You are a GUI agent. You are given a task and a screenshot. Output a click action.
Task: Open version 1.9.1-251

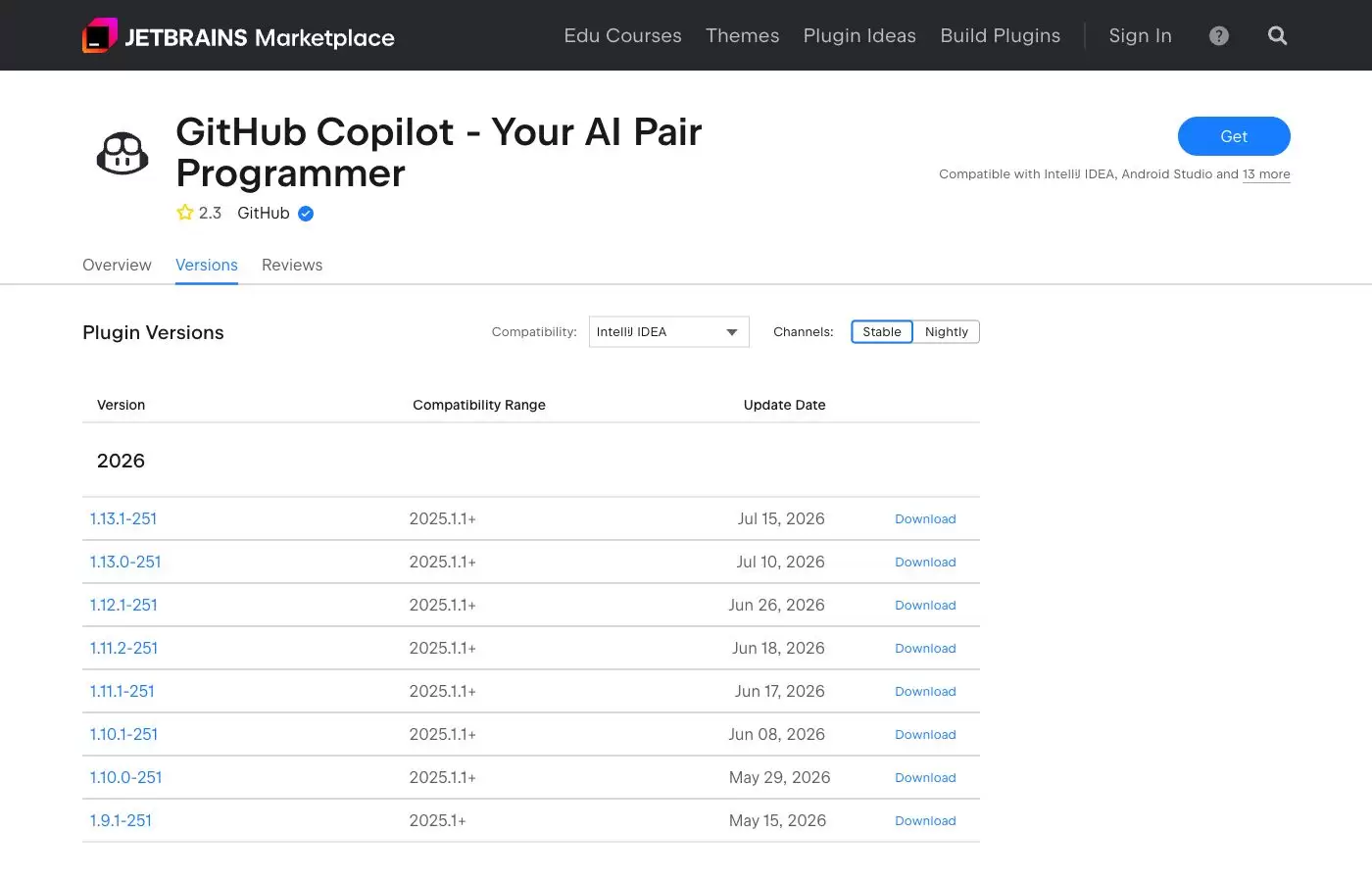tap(121, 820)
